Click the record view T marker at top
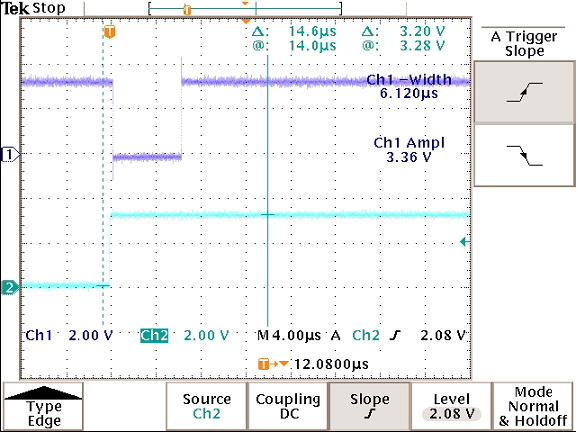 [x=187, y=10]
